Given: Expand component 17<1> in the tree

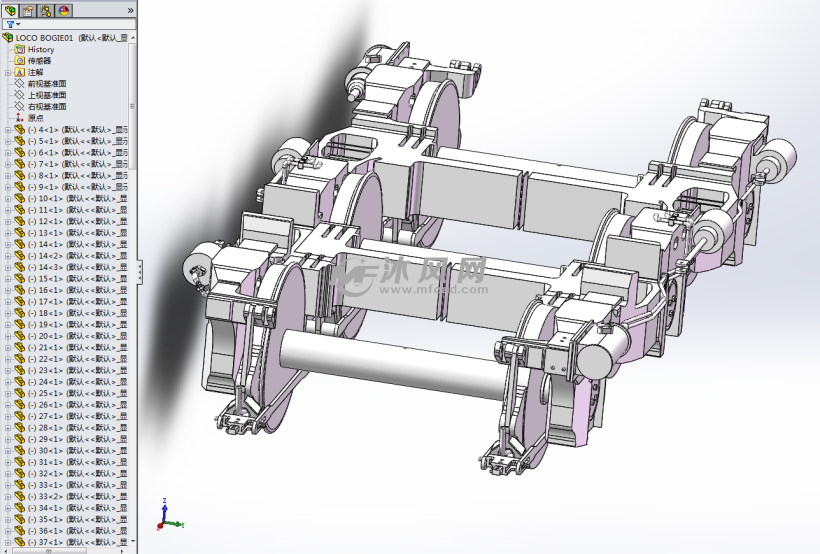Looking at the screenshot, I should pos(8,302).
